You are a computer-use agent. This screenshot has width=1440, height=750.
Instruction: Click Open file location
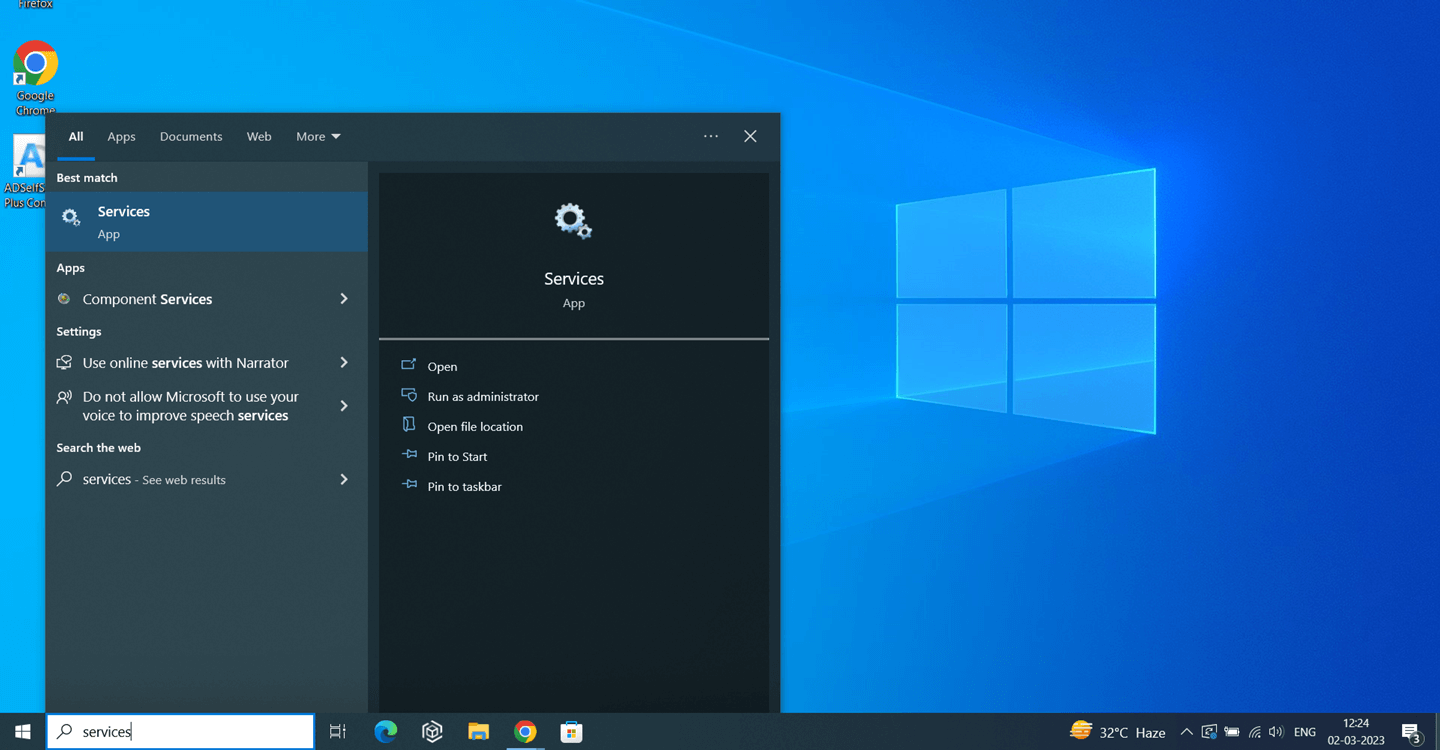pos(474,427)
